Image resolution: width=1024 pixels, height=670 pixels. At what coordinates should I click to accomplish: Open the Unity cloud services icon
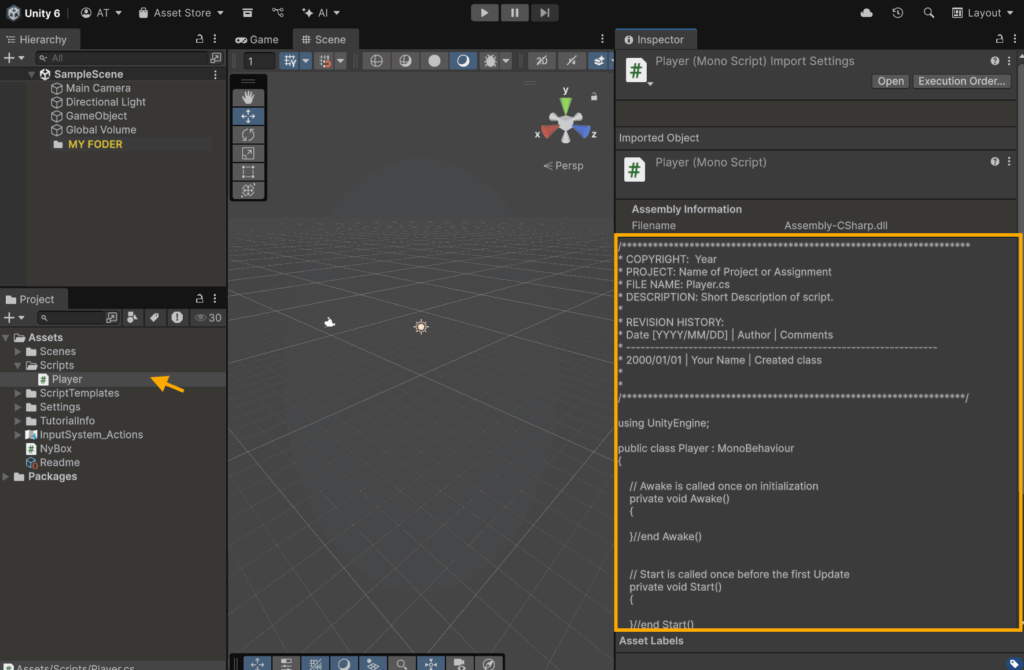coord(866,12)
